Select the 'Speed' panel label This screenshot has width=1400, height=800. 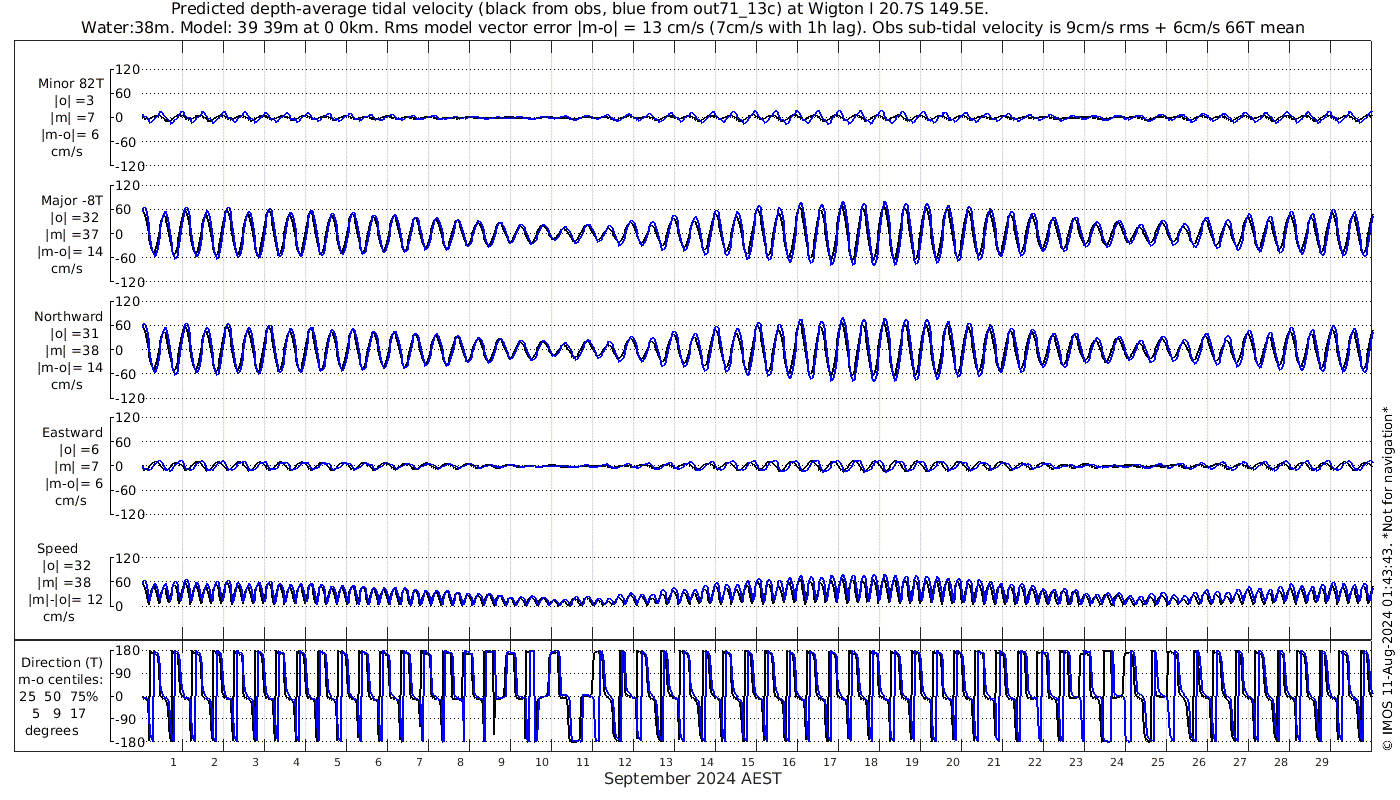[57, 549]
